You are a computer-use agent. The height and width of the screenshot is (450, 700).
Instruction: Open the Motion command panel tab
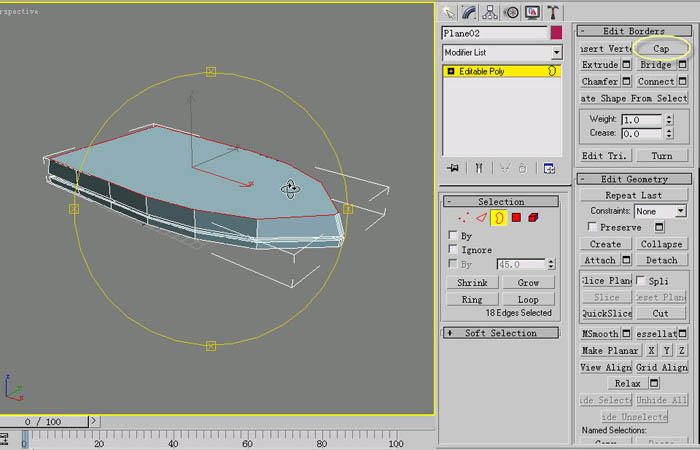coord(511,12)
